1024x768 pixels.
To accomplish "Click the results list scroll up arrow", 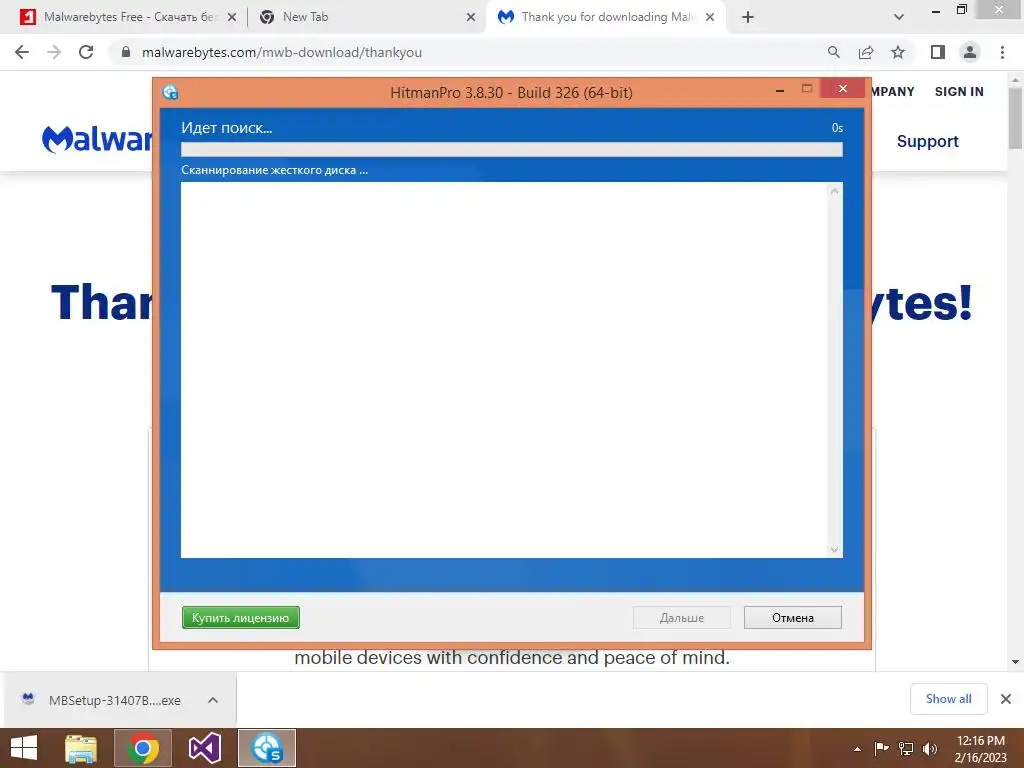I will pos(834,191).
